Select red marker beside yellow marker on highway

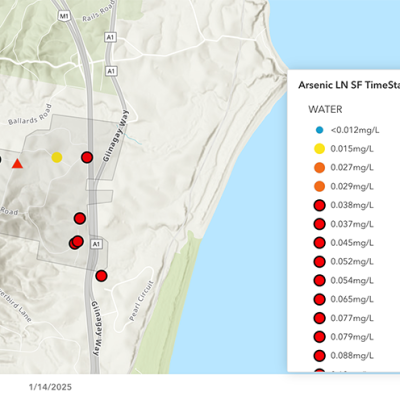pyautogui.click(x=87, y=157)
